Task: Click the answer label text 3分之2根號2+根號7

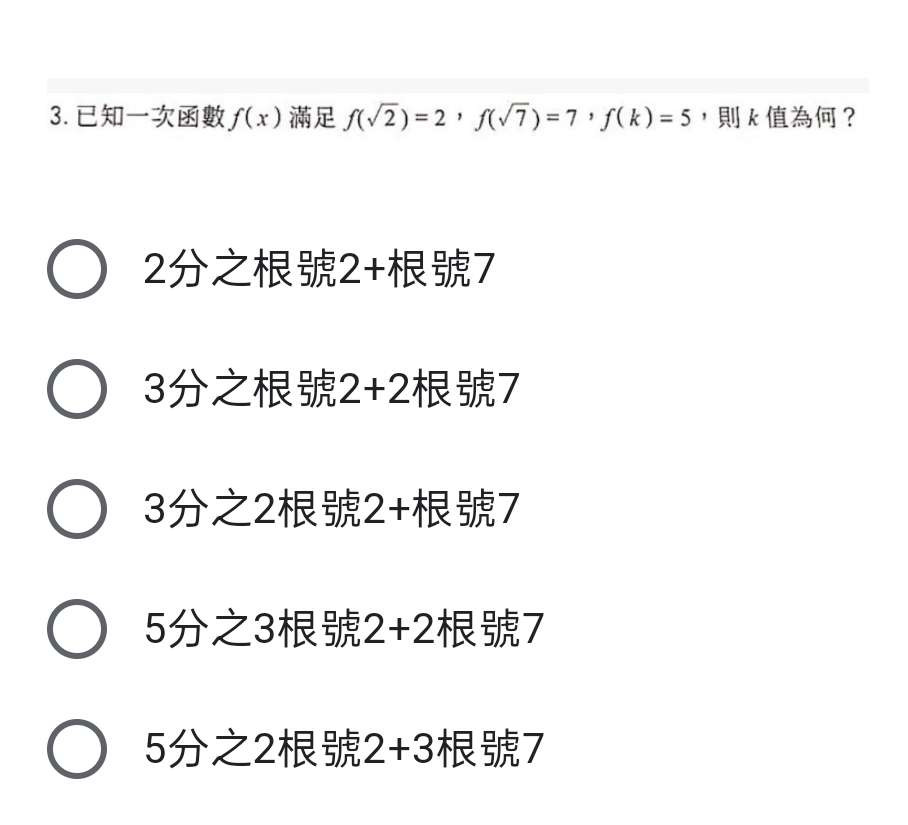Action: point(331,508)
